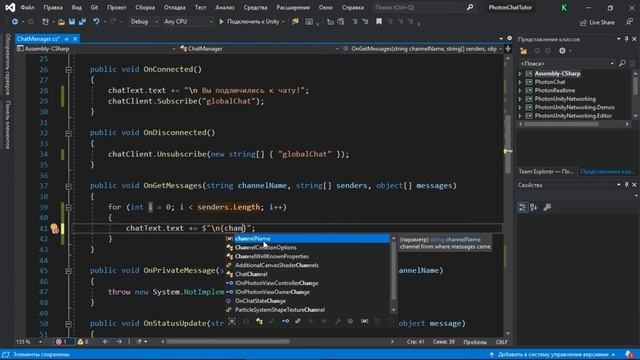
Task: Collapse the OnGetMessages method fold marker
Action: 69,187
